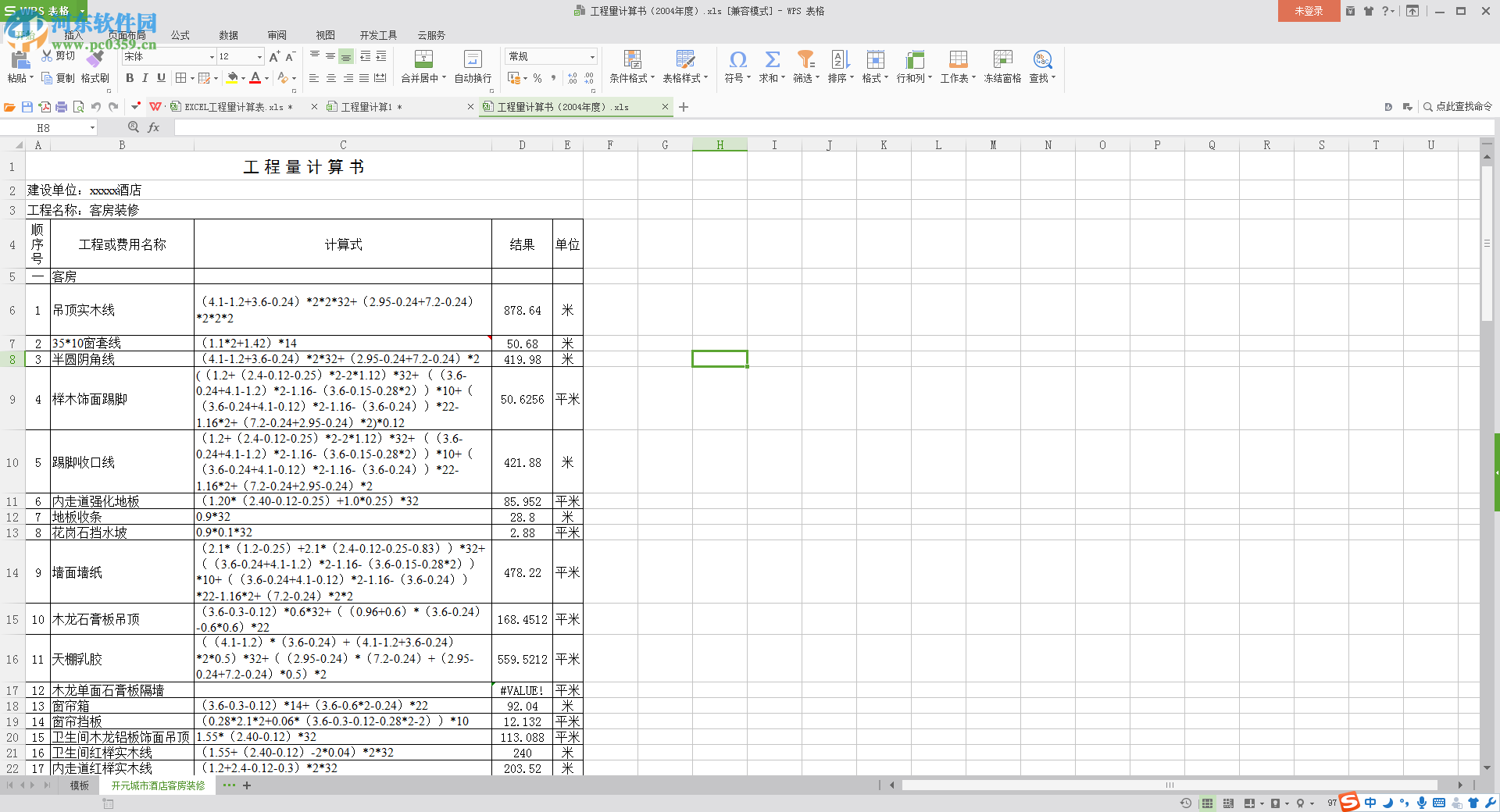This screenshot has height=812, width=1500.
Task: Click the AutoSum (求和) icon
Action: 772,60
